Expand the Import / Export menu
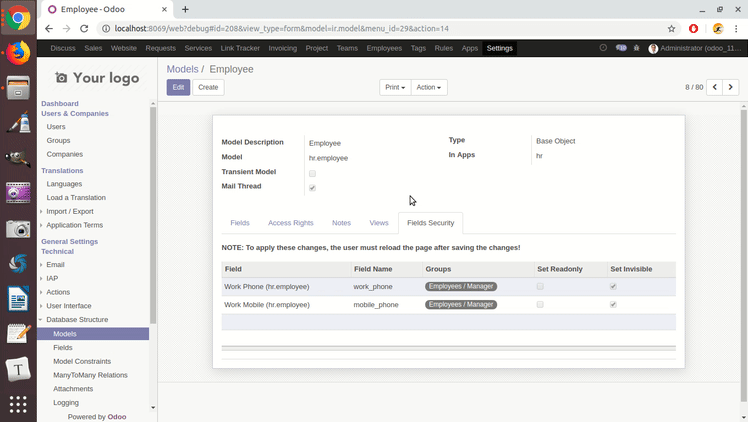This screenshot has height=422, width=748. tap(70, 211)
